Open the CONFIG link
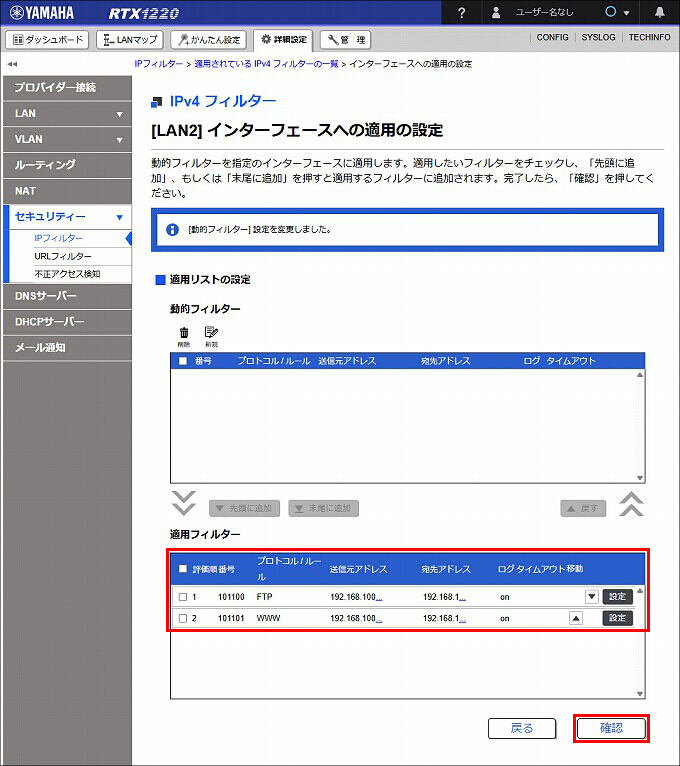The image size is (680, 766). 552,38
